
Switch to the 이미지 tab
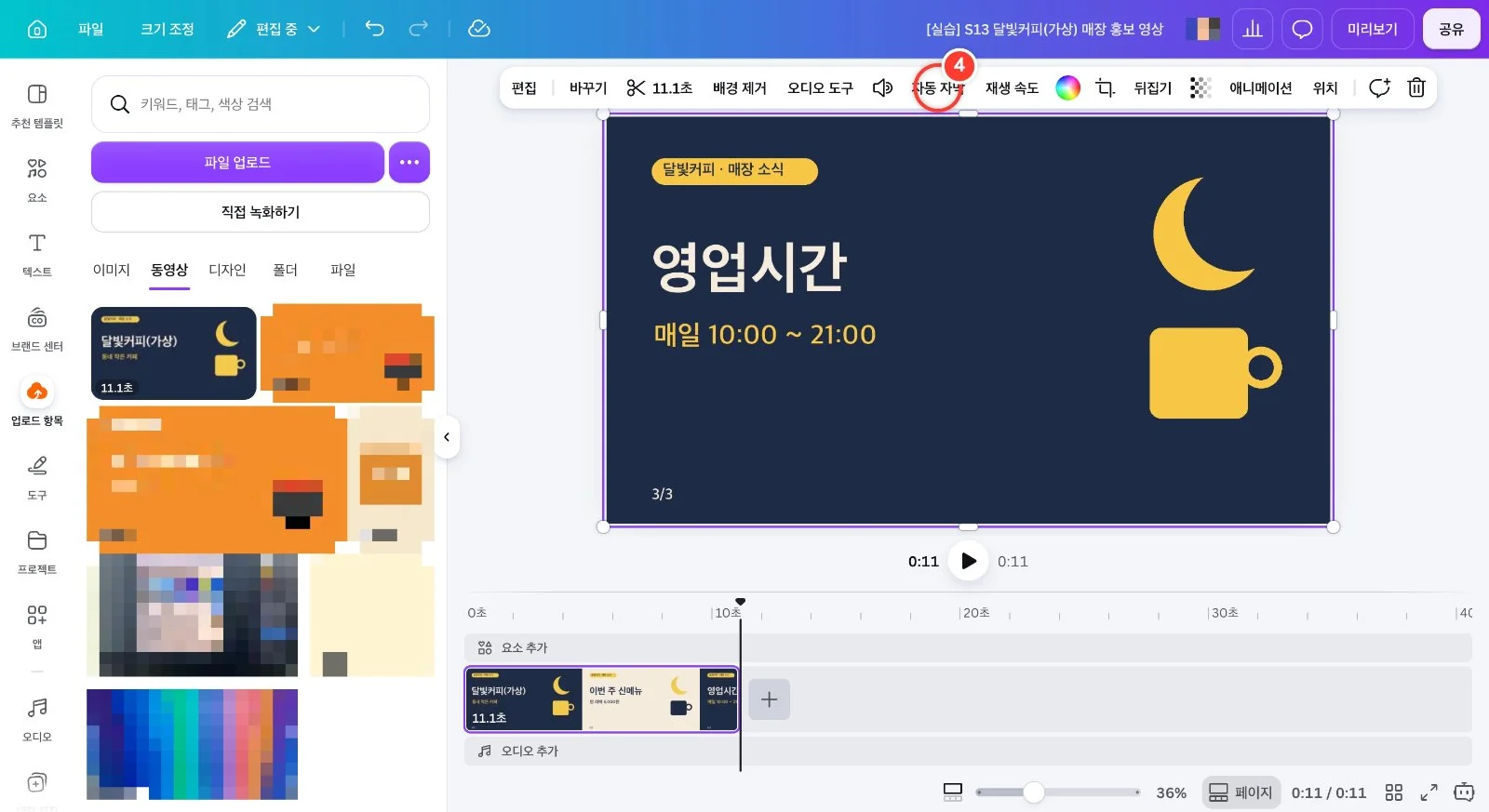click(112, 270)
